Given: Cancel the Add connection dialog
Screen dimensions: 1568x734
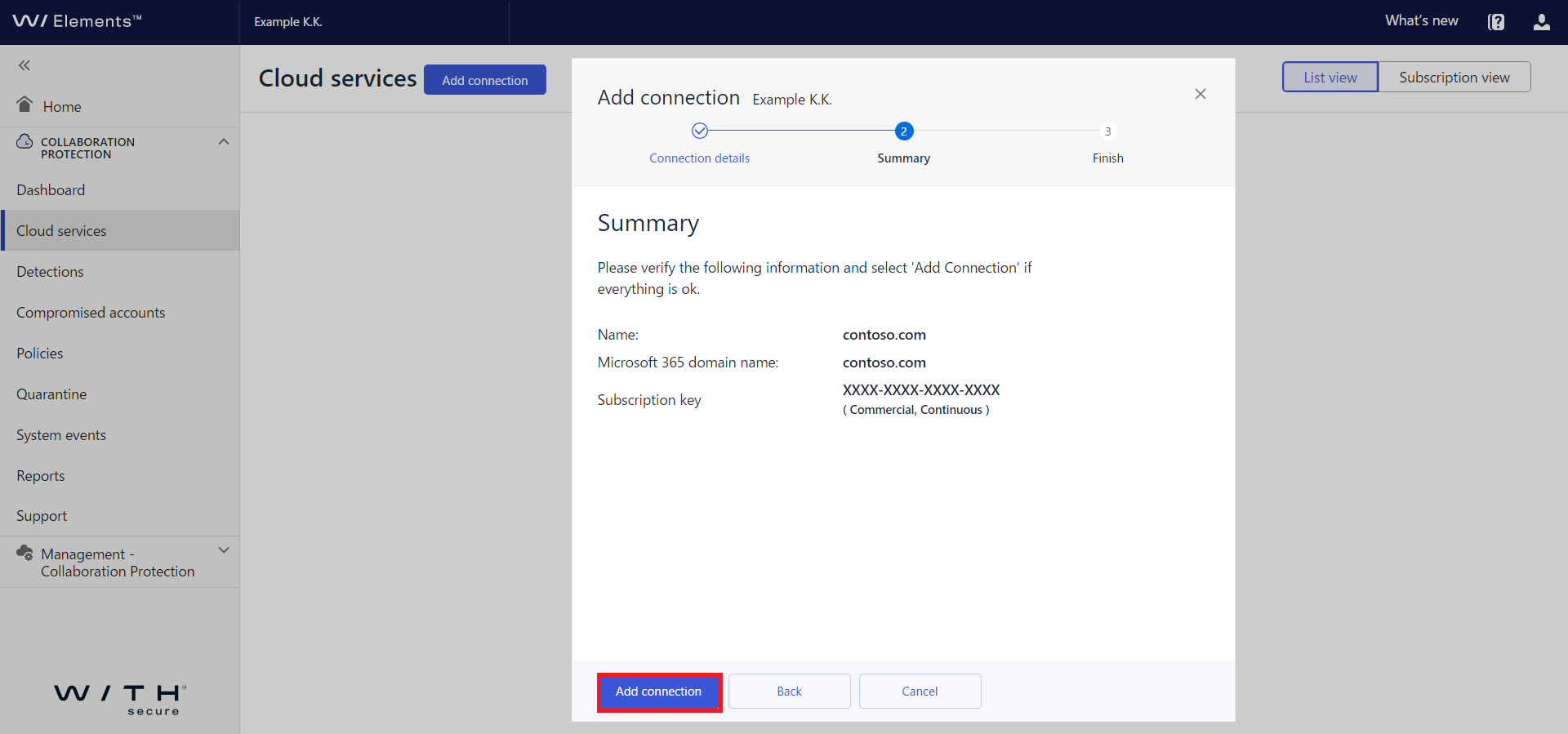Looking at the screenshot, I should 920,692.
